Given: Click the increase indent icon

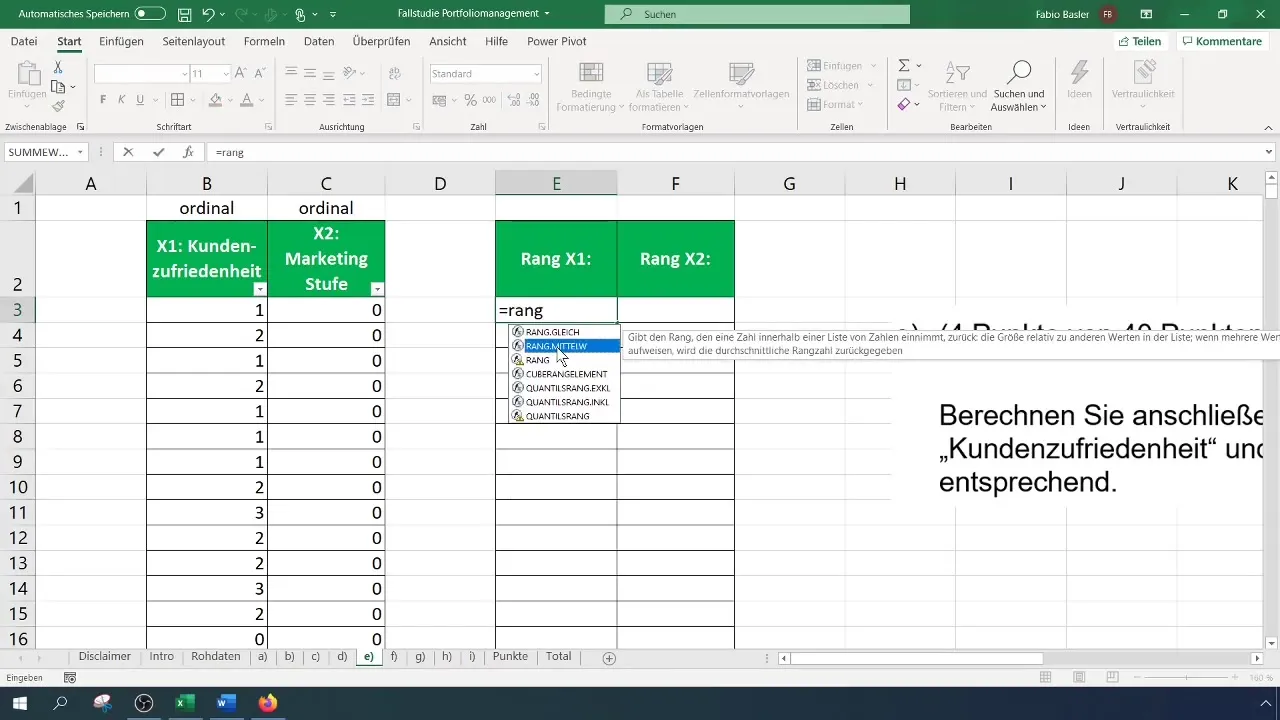Looking at the screenshot, I should point(370,100).
